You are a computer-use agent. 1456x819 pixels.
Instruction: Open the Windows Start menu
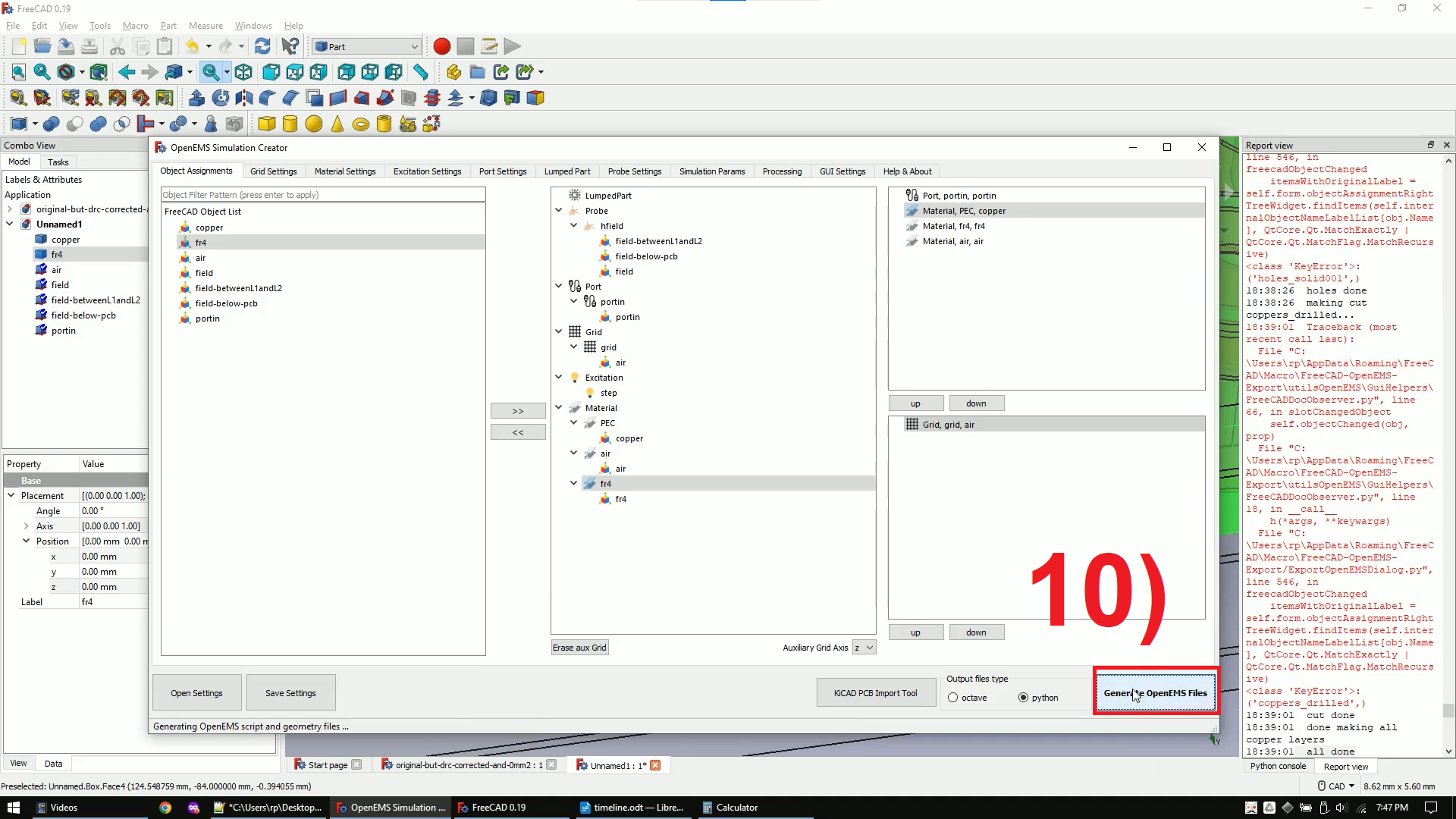pyautogui.click(x=14, y=808)
